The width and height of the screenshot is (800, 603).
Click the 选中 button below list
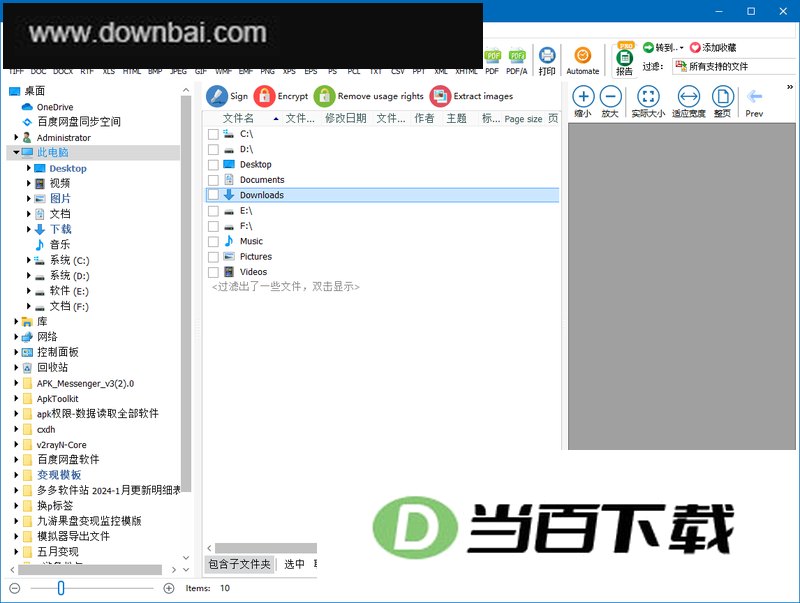(x=294, y=564)
